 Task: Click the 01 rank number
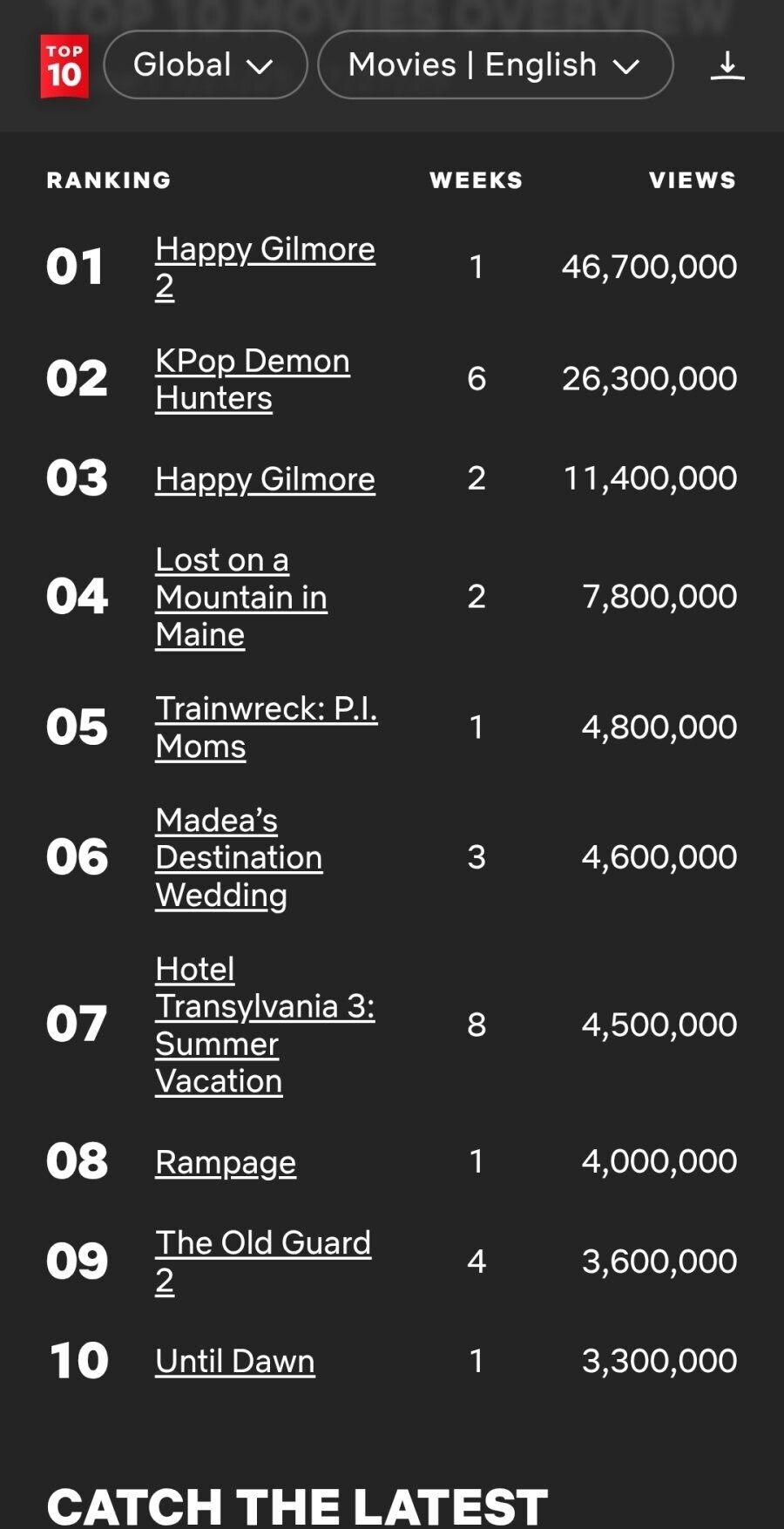tap(75, 267)
